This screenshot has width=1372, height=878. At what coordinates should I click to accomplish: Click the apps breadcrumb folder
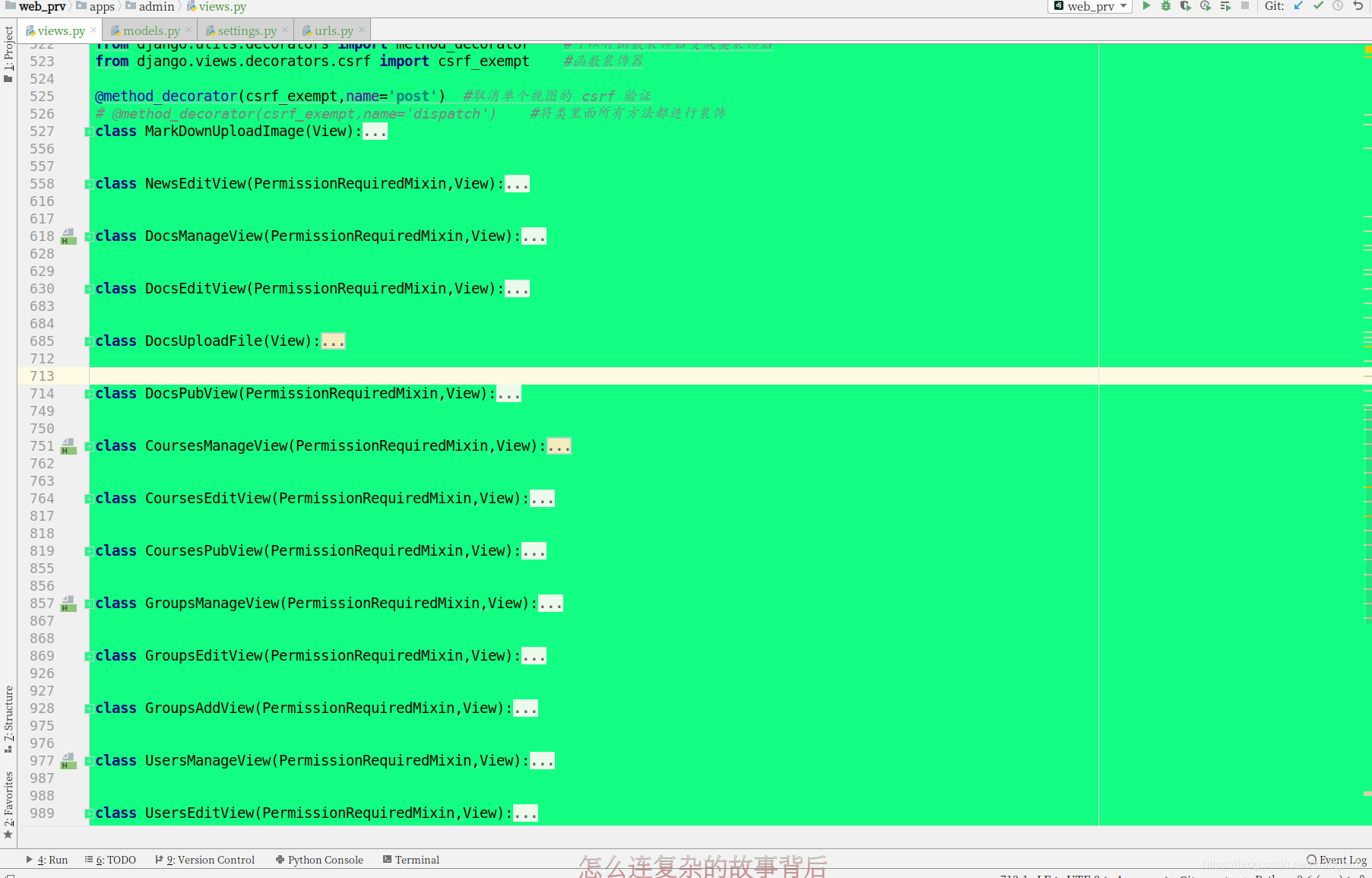pyautogui.click(x=96, y=6)
